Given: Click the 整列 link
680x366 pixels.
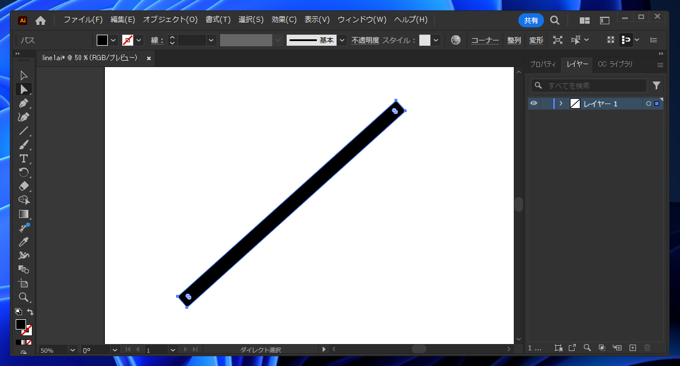Looking at the screenshot, I should (514, 40).
